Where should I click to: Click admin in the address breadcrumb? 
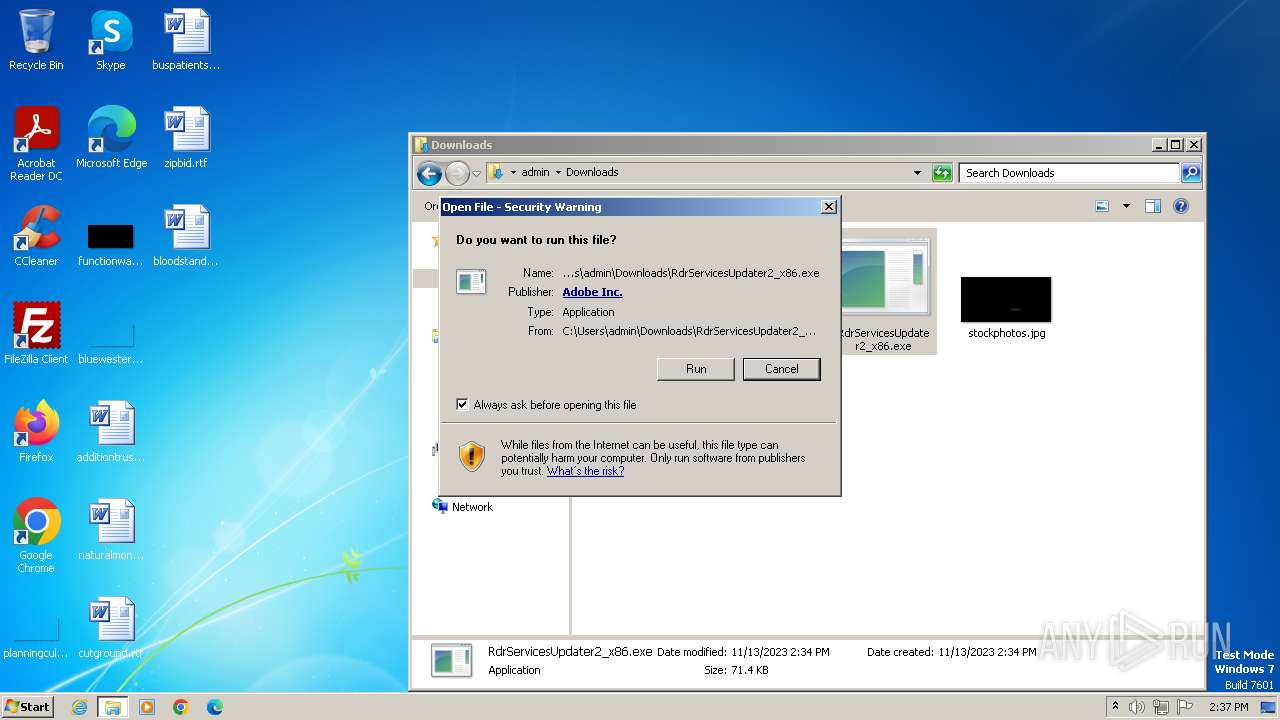click(535, 172)
